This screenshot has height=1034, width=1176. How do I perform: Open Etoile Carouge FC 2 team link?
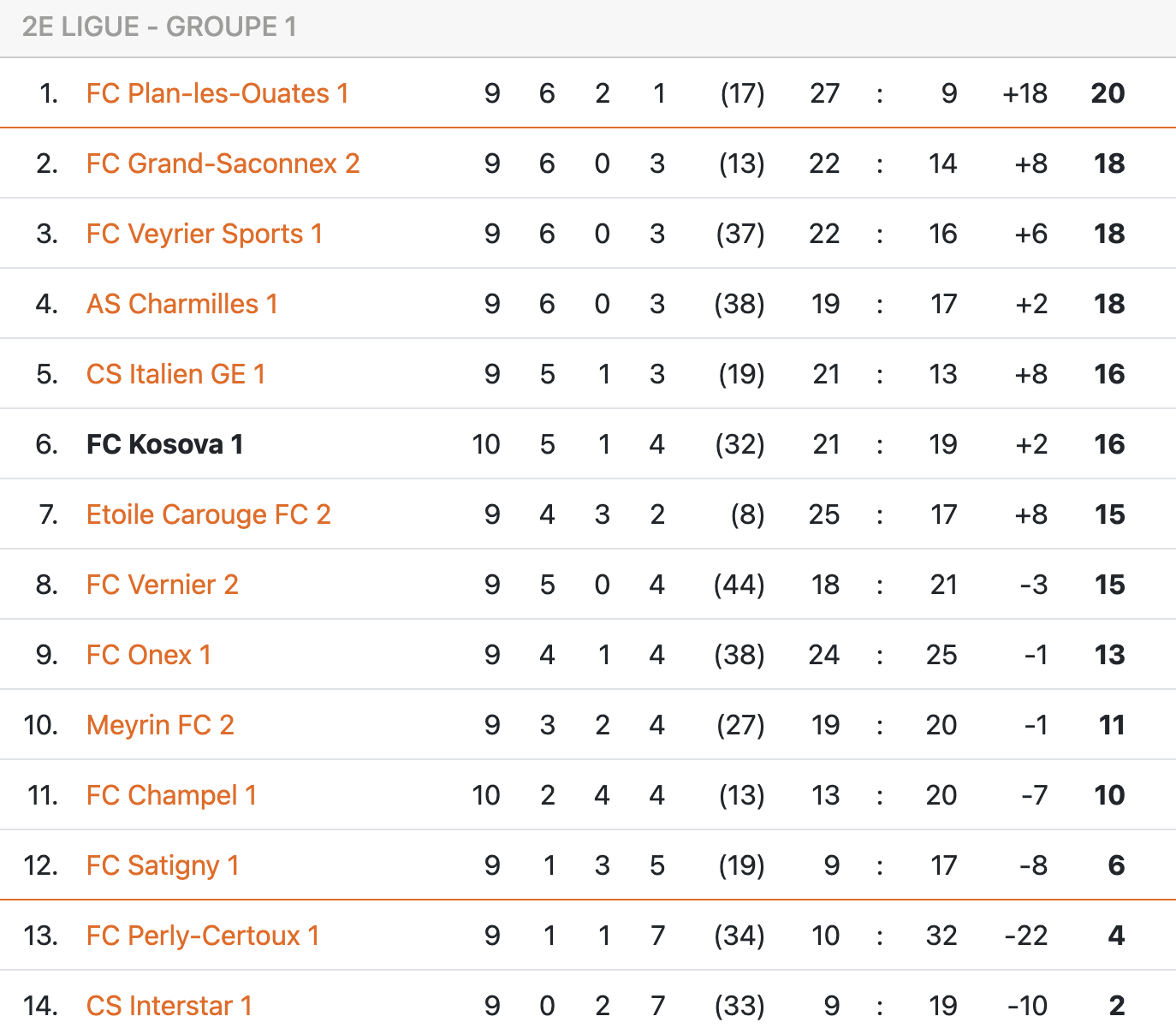pyautogui.click(x=208, y=514)
